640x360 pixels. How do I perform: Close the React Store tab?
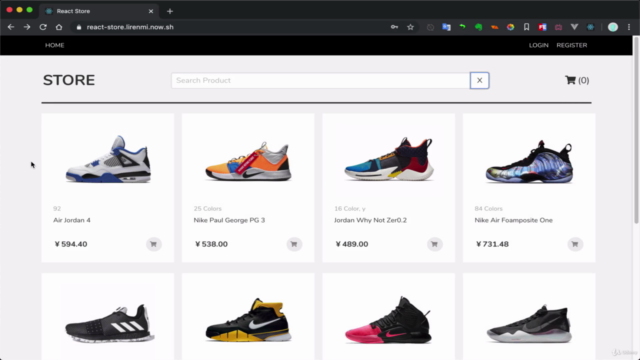(x=151, y=11)
